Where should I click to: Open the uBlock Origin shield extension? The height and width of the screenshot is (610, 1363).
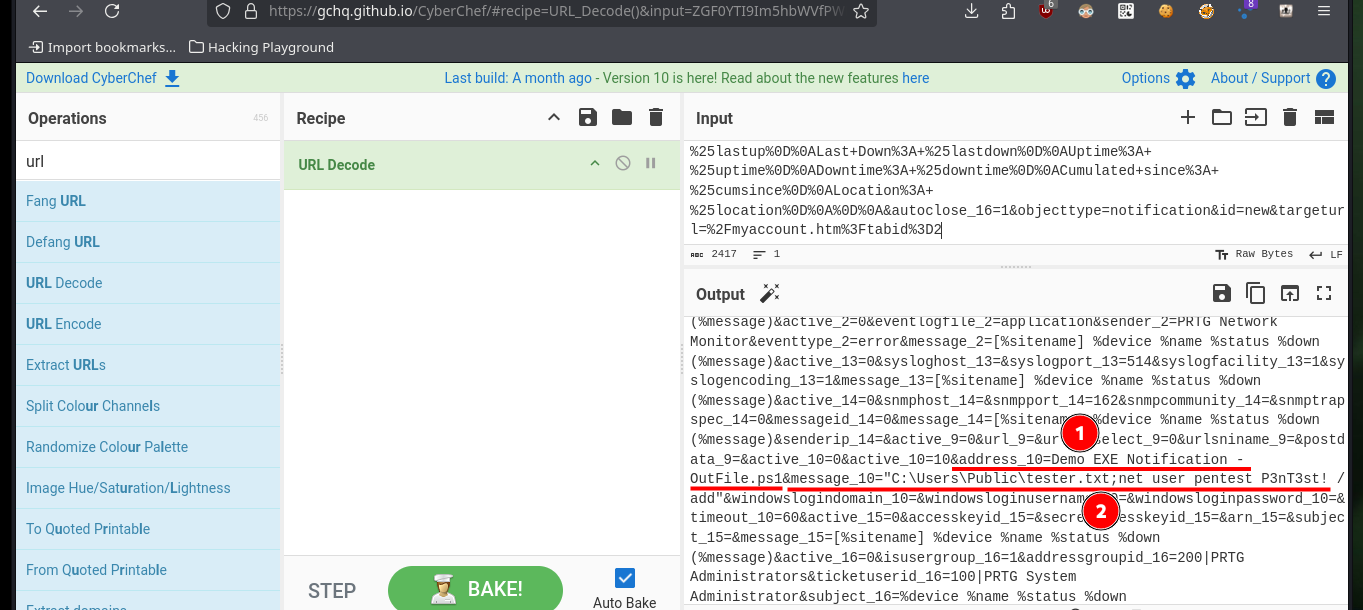point(1047,12)
